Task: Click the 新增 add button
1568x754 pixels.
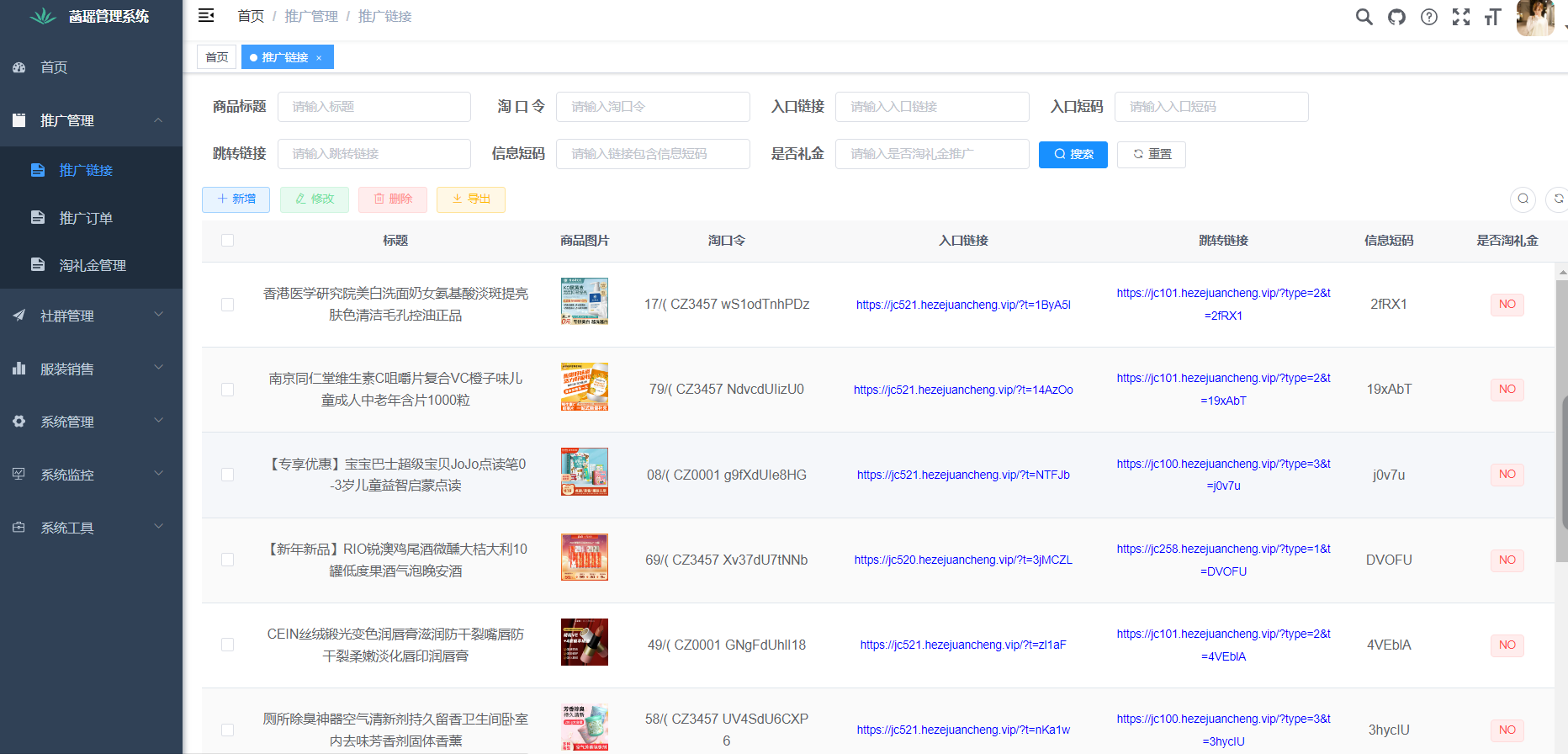Action: (x=236, y=199)
